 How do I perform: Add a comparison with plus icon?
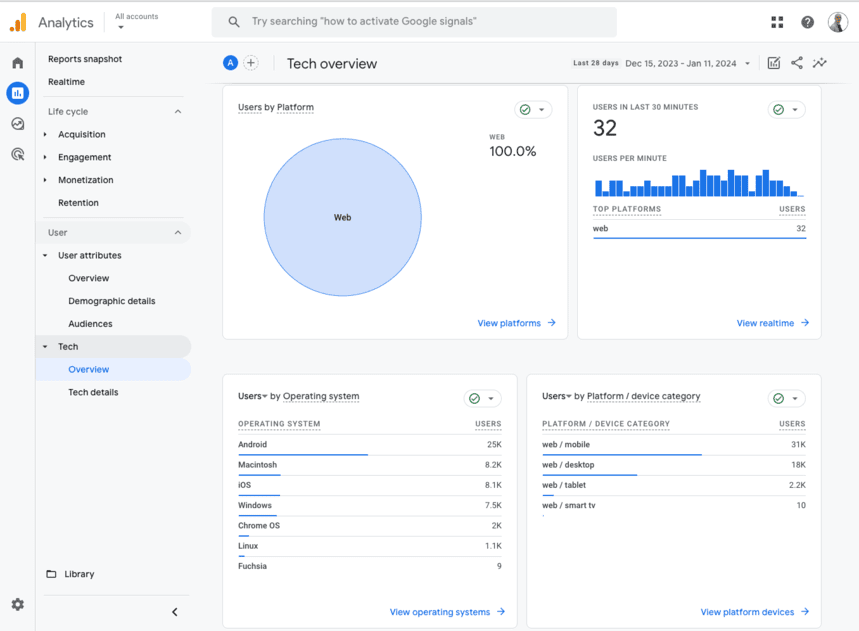point(251,63)
